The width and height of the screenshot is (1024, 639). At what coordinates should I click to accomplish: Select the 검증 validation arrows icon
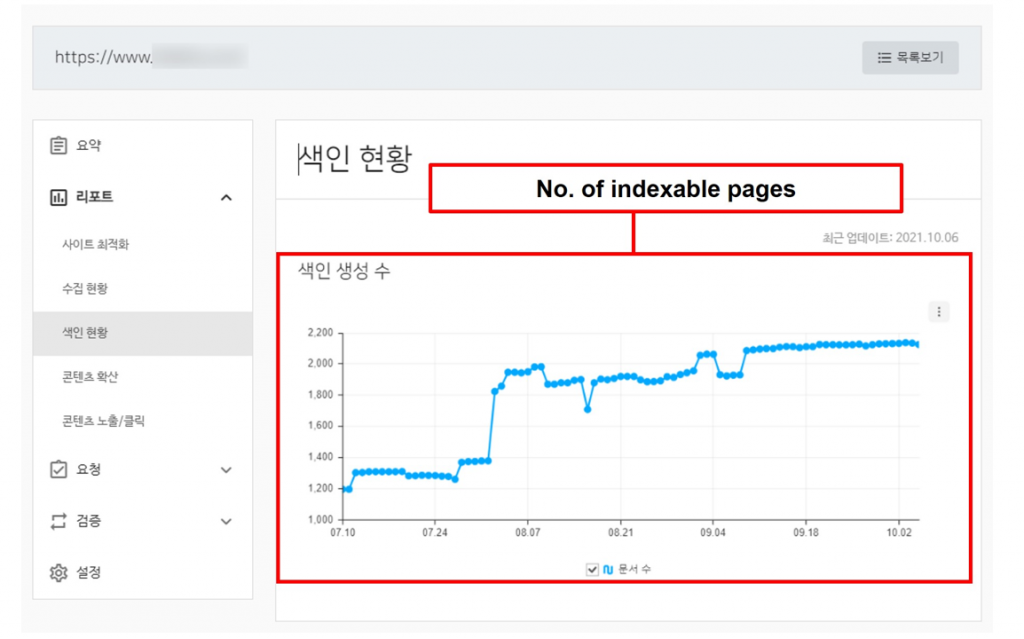(61, 521)
